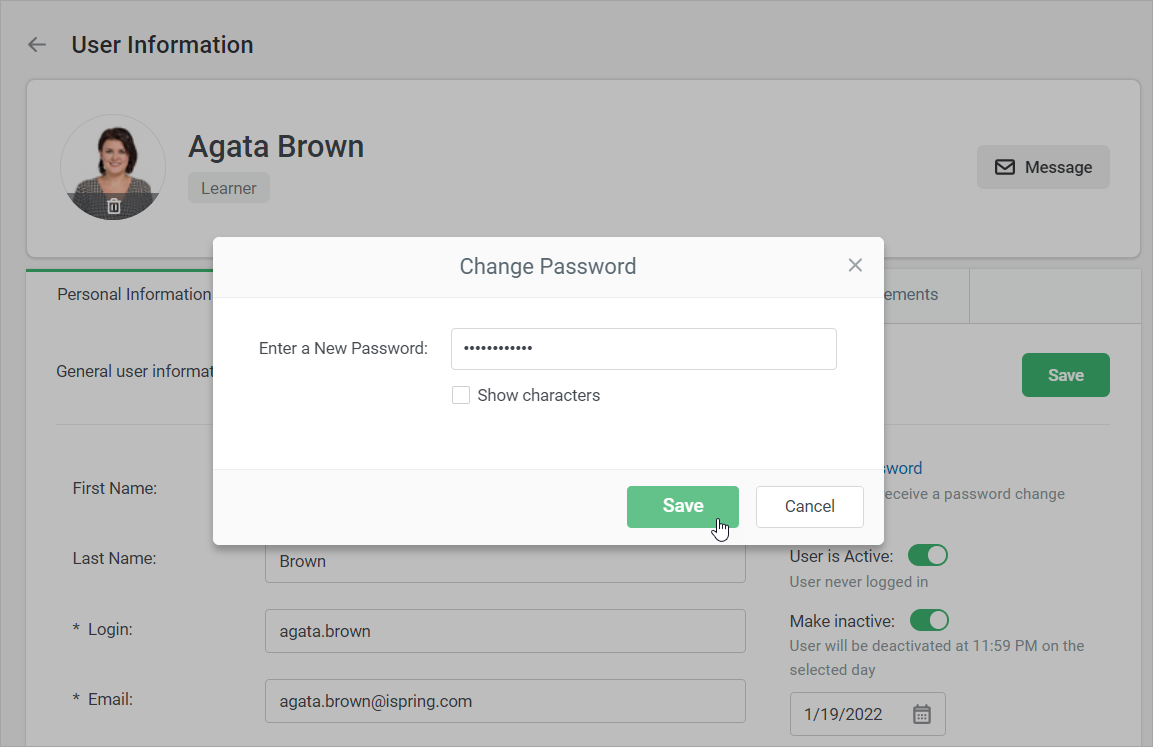This screenshot has width=1153, height=747.
Task: Close the Change Password dialog with X
Action: (855, 265)
